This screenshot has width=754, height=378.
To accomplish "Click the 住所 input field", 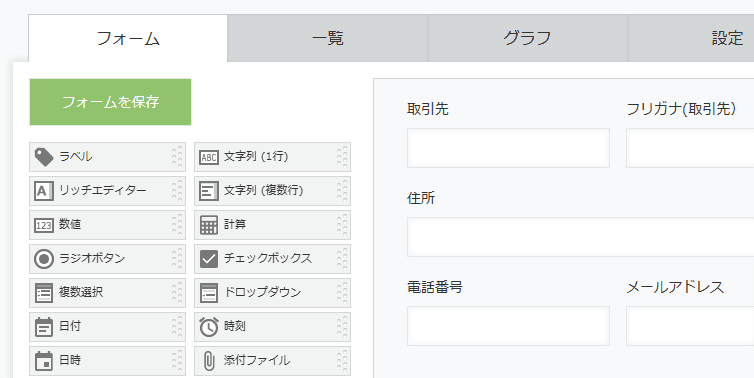I will (x=580, y=237).
